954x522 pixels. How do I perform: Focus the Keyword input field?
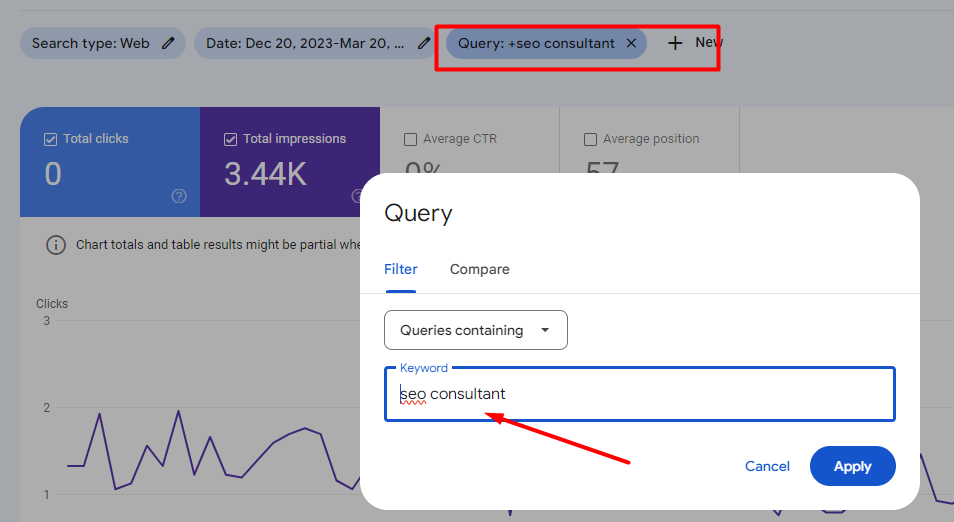click(640, 394)
